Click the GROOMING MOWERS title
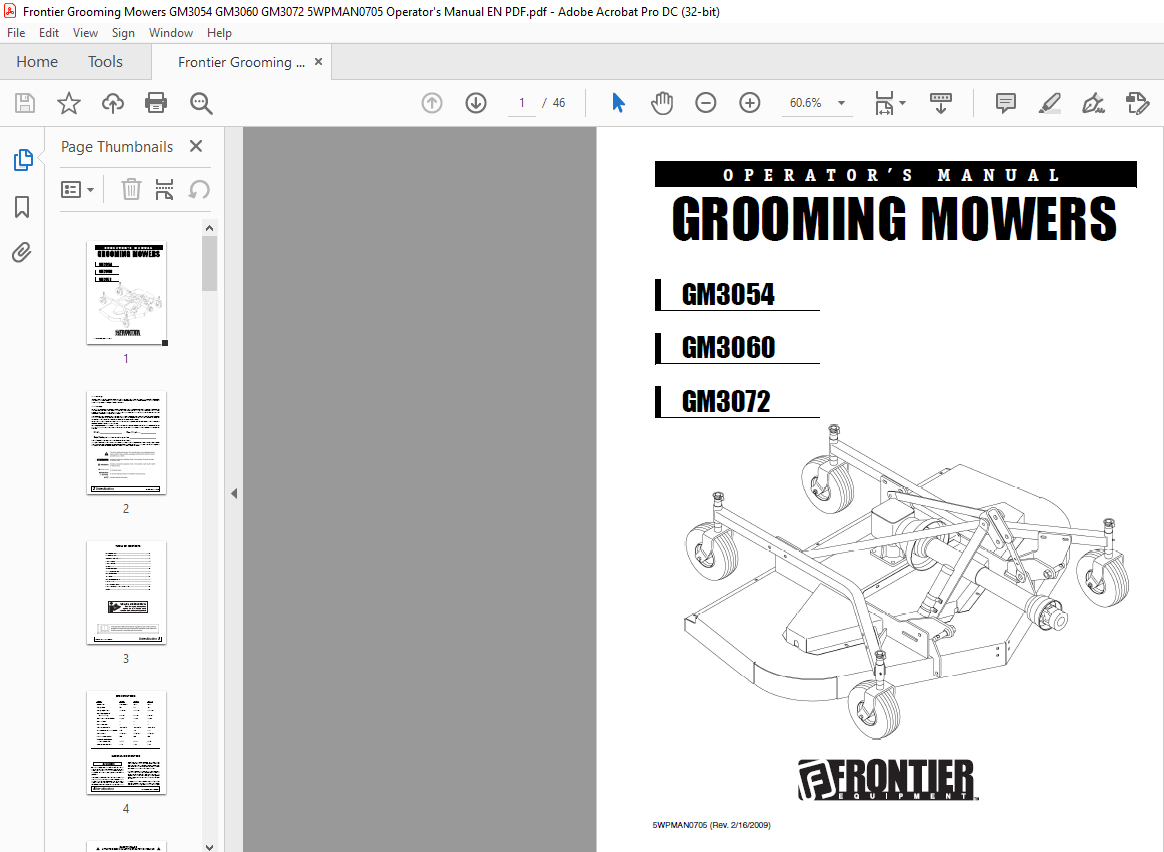The width and height of the screenshot is (1164, 852). (x=894, y=219)
